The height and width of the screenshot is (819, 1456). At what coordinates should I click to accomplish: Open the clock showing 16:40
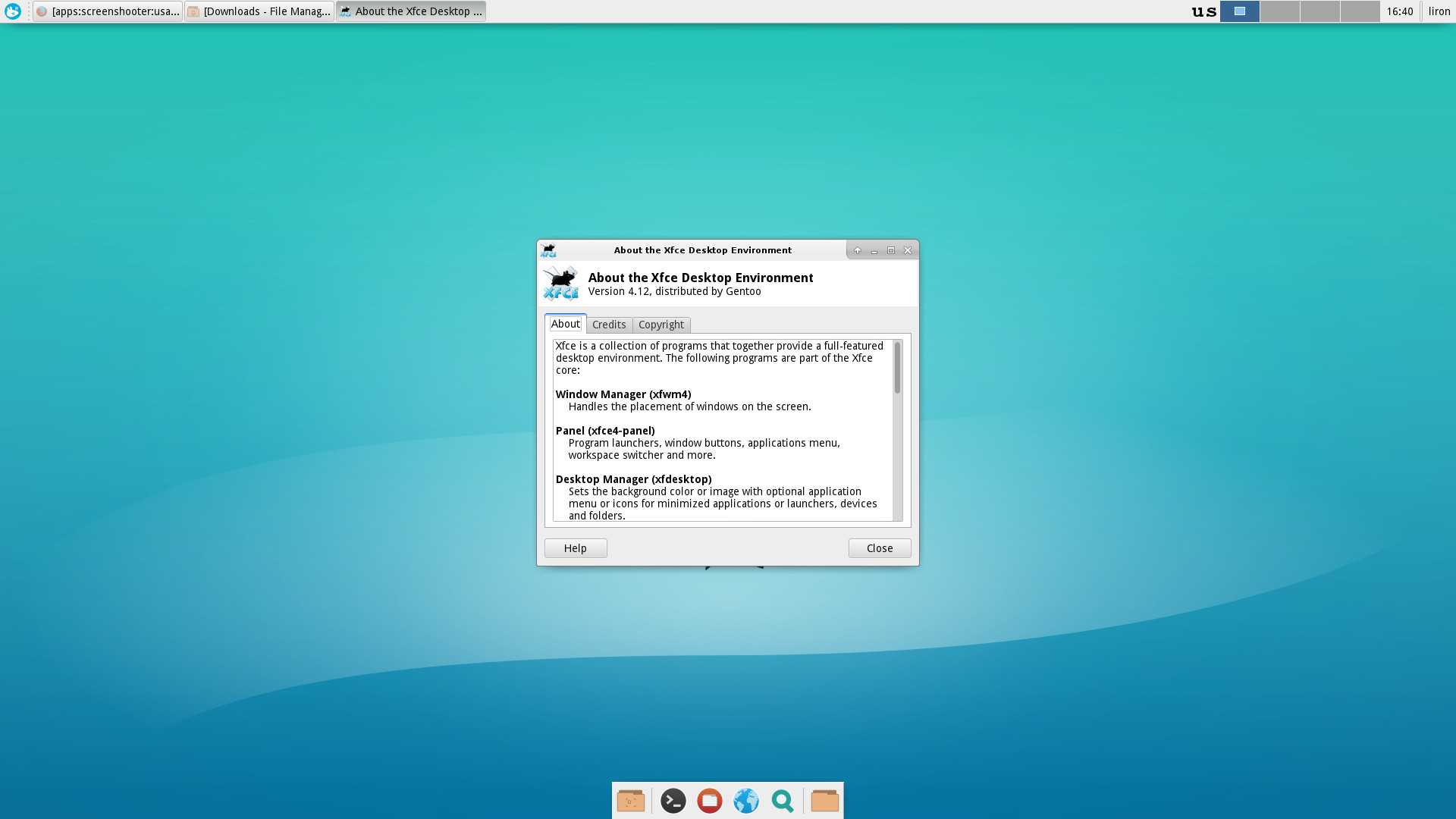click(1400, 11)
